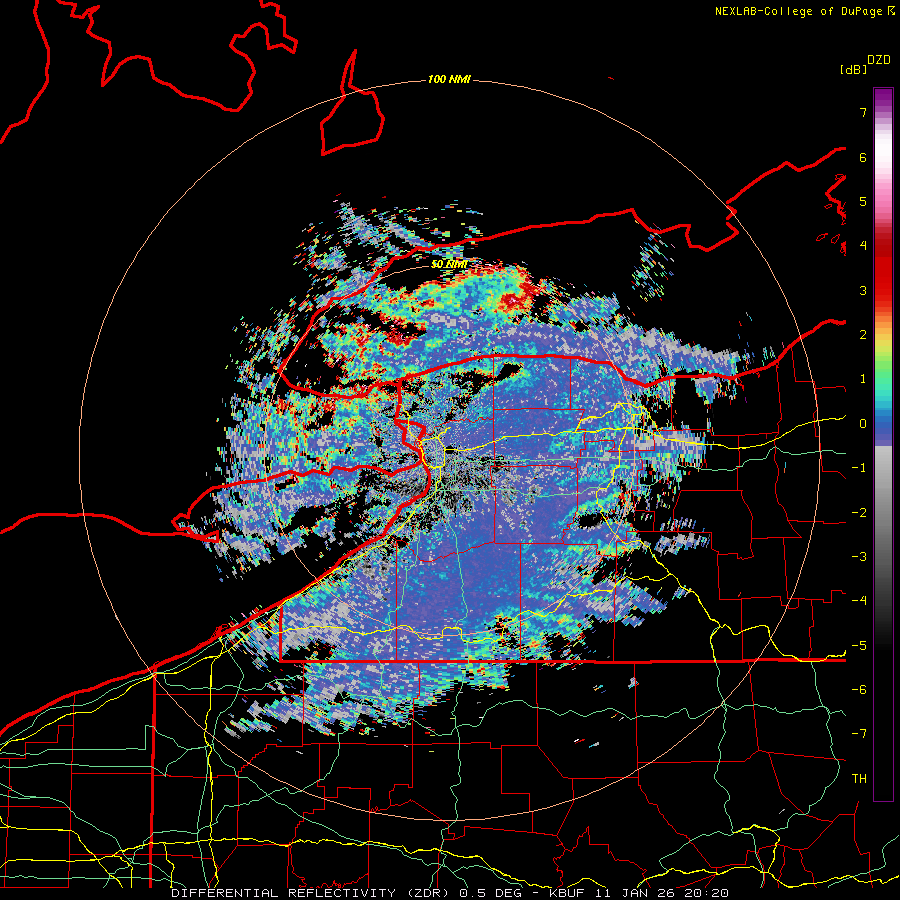900x900 pixels.
Task: Click the 2 value on the color scale
Action: tap(863, 335)
